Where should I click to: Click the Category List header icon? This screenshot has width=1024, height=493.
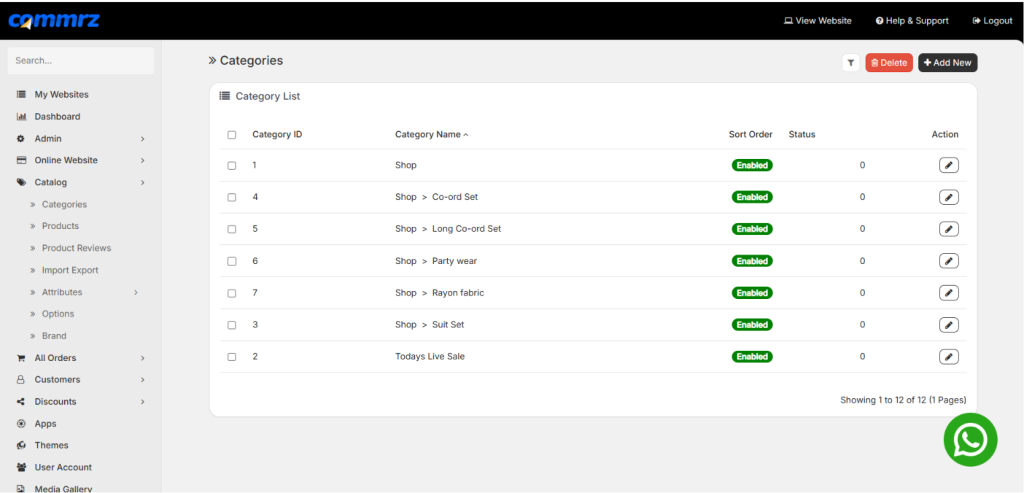tap(225, 96)
